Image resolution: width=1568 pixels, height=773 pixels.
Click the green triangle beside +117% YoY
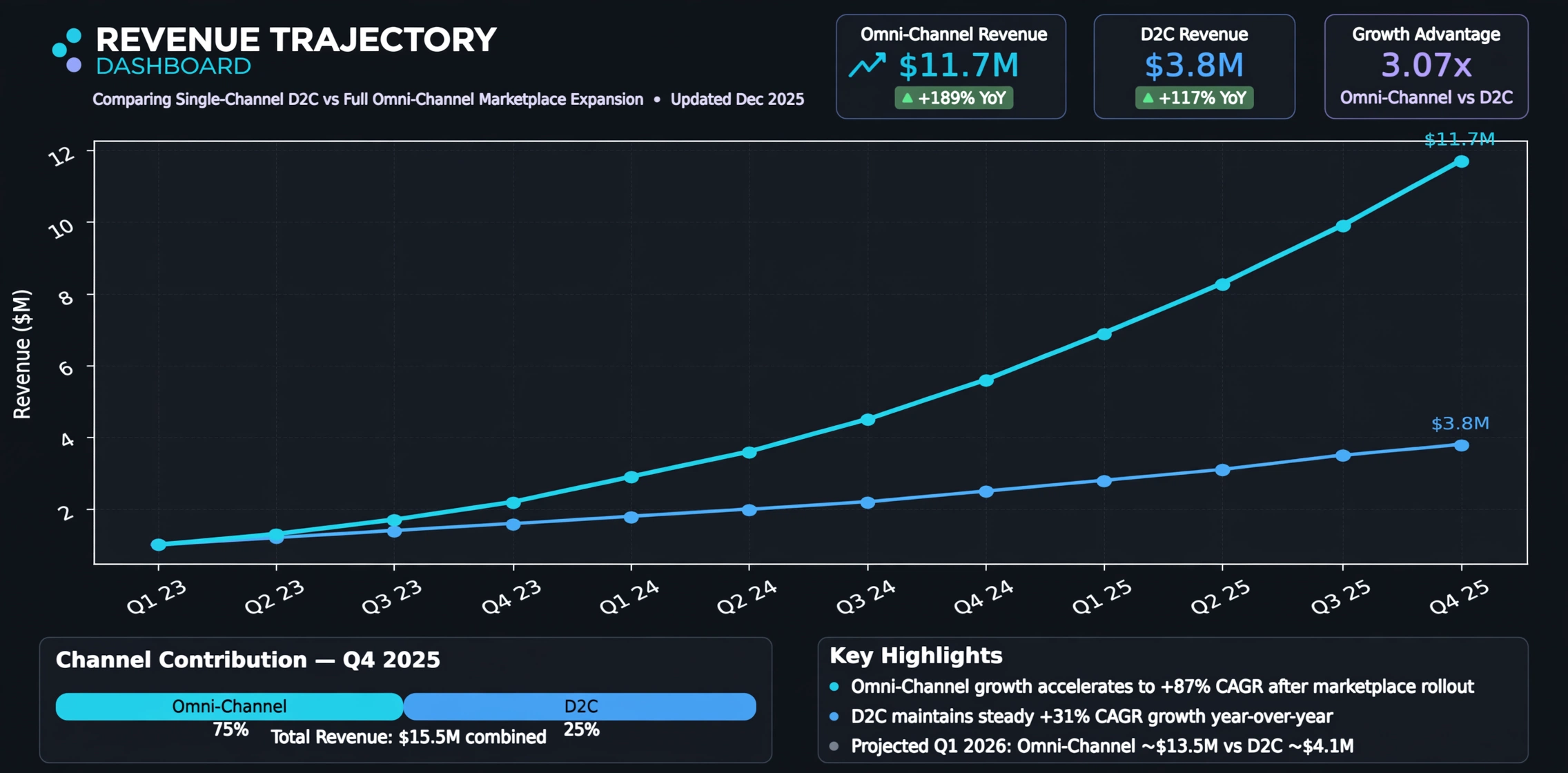[x=1148, y=98]
